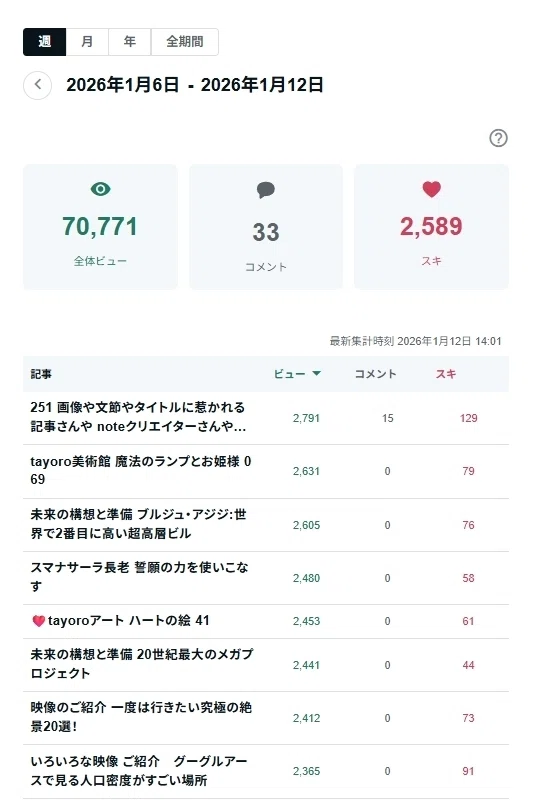Image resolution: width=534 pixels, height=802 pixels.
Task: Switch to the 月 monthly tab
Action: pyautogui.click(x=87, y=41)
